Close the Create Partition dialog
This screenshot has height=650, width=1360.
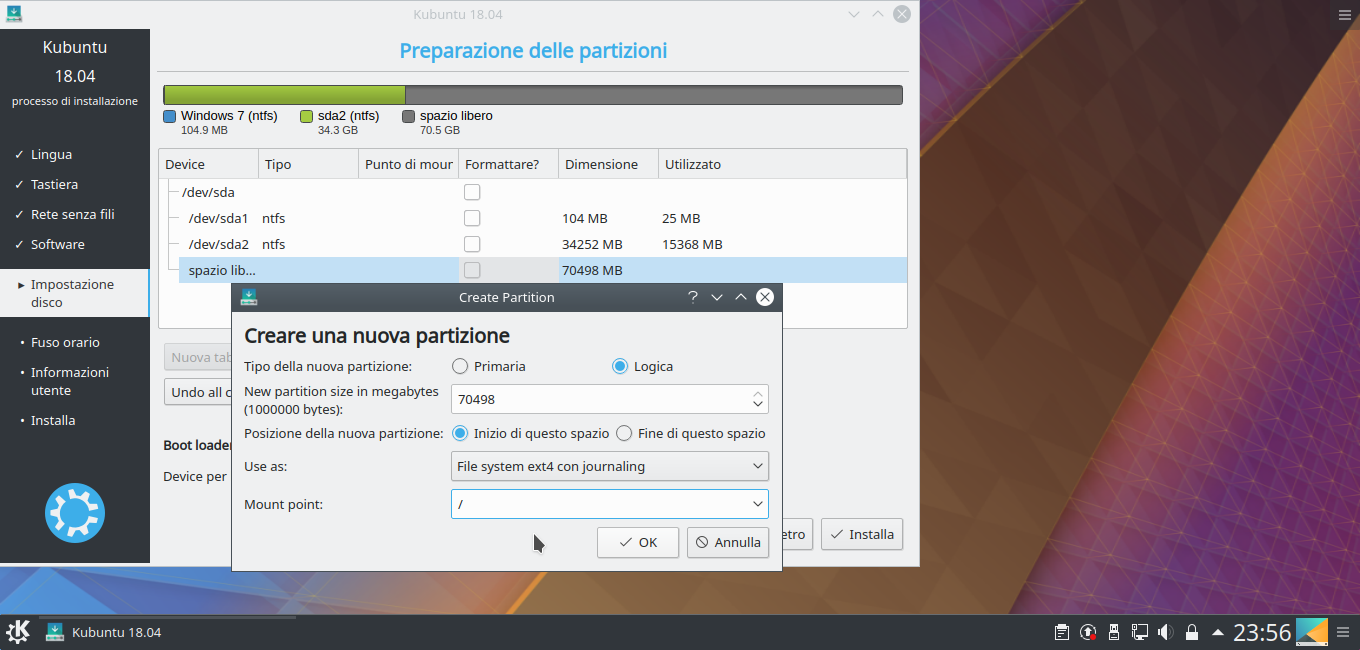pyautogui.click(x=765, y=297)
